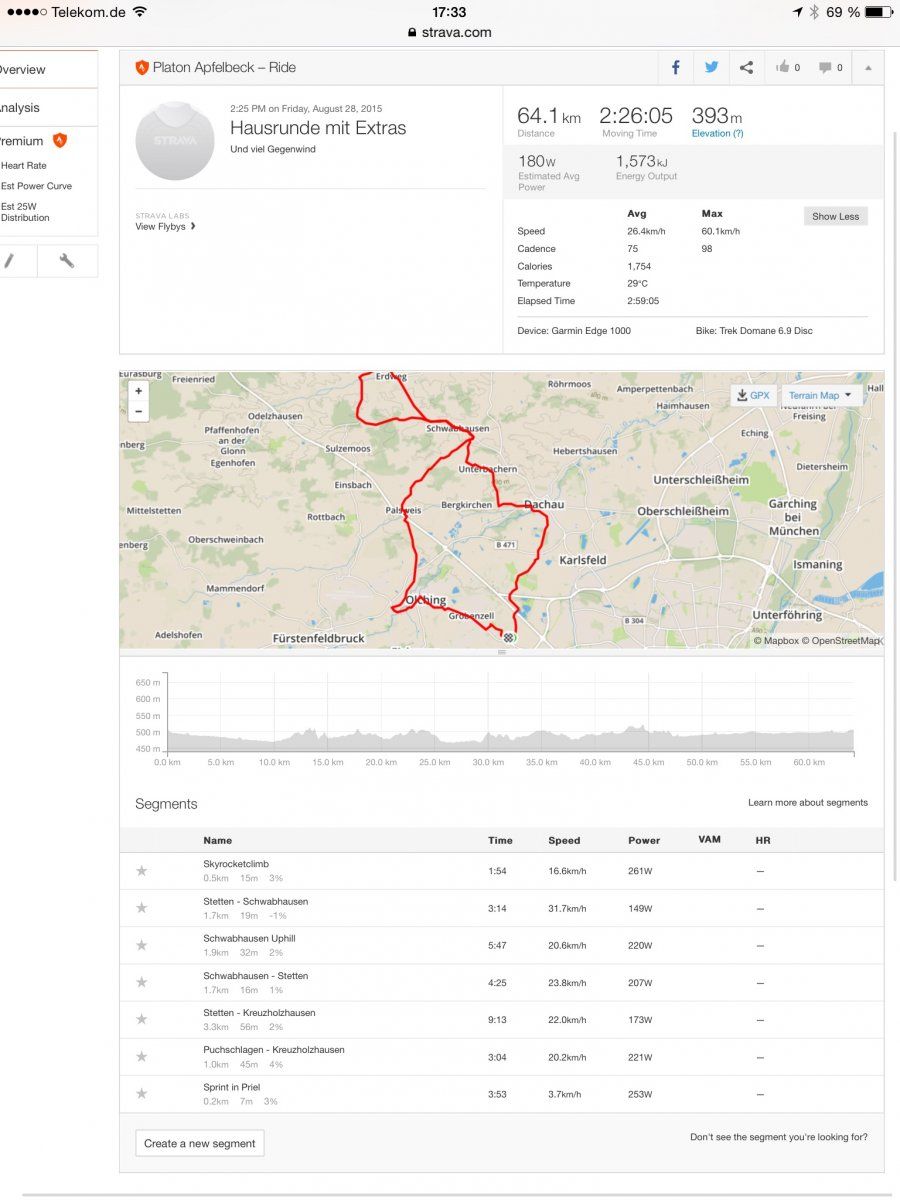Share ride on Facebook
Viewport: 900px width, 1200px height.
[x=676, y=68]
